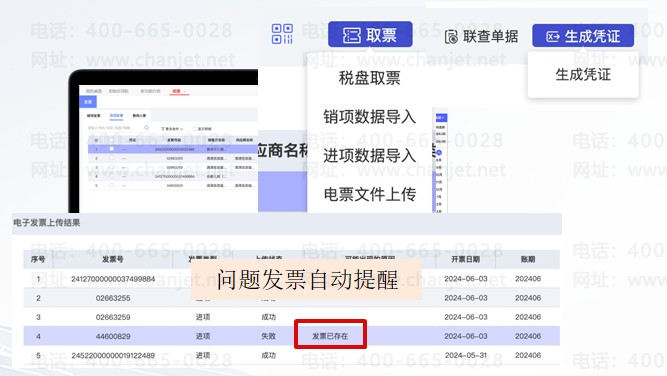The height and width of the screenshot is (376, 667).
Task: Select 税盘取票 from the dropdown menu
Action: pyautogui.click(x=369, y=78)
